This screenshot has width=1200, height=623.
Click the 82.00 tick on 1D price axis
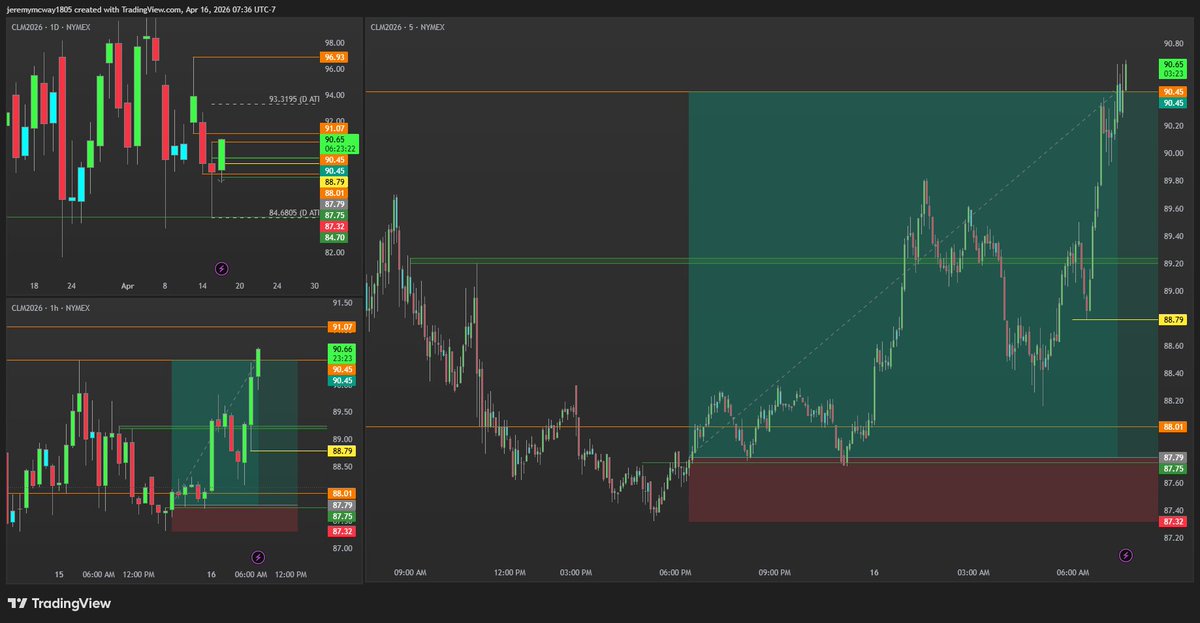pos(334,252)
